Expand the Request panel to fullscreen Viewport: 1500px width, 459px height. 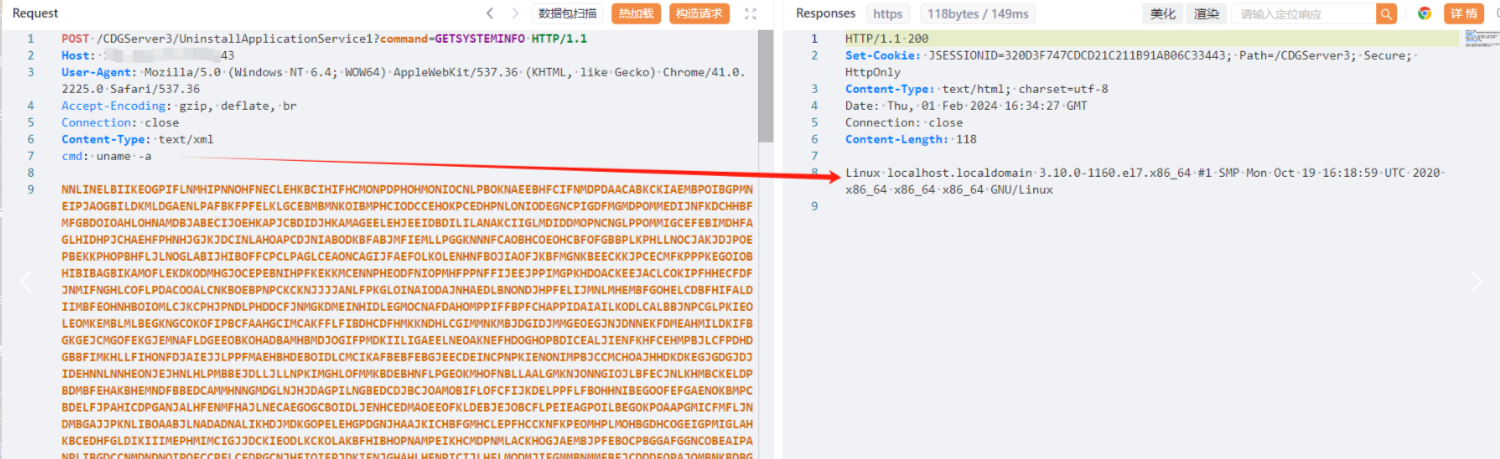751,13
